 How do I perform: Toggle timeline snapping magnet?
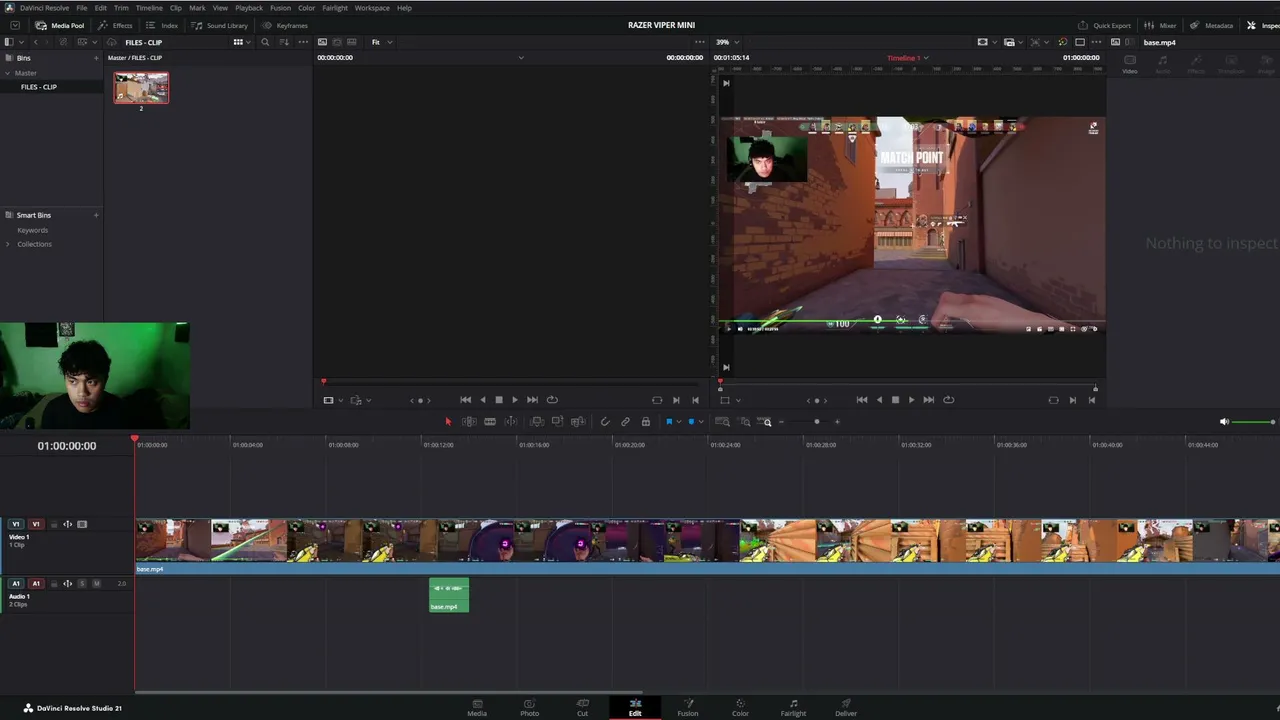604,422
